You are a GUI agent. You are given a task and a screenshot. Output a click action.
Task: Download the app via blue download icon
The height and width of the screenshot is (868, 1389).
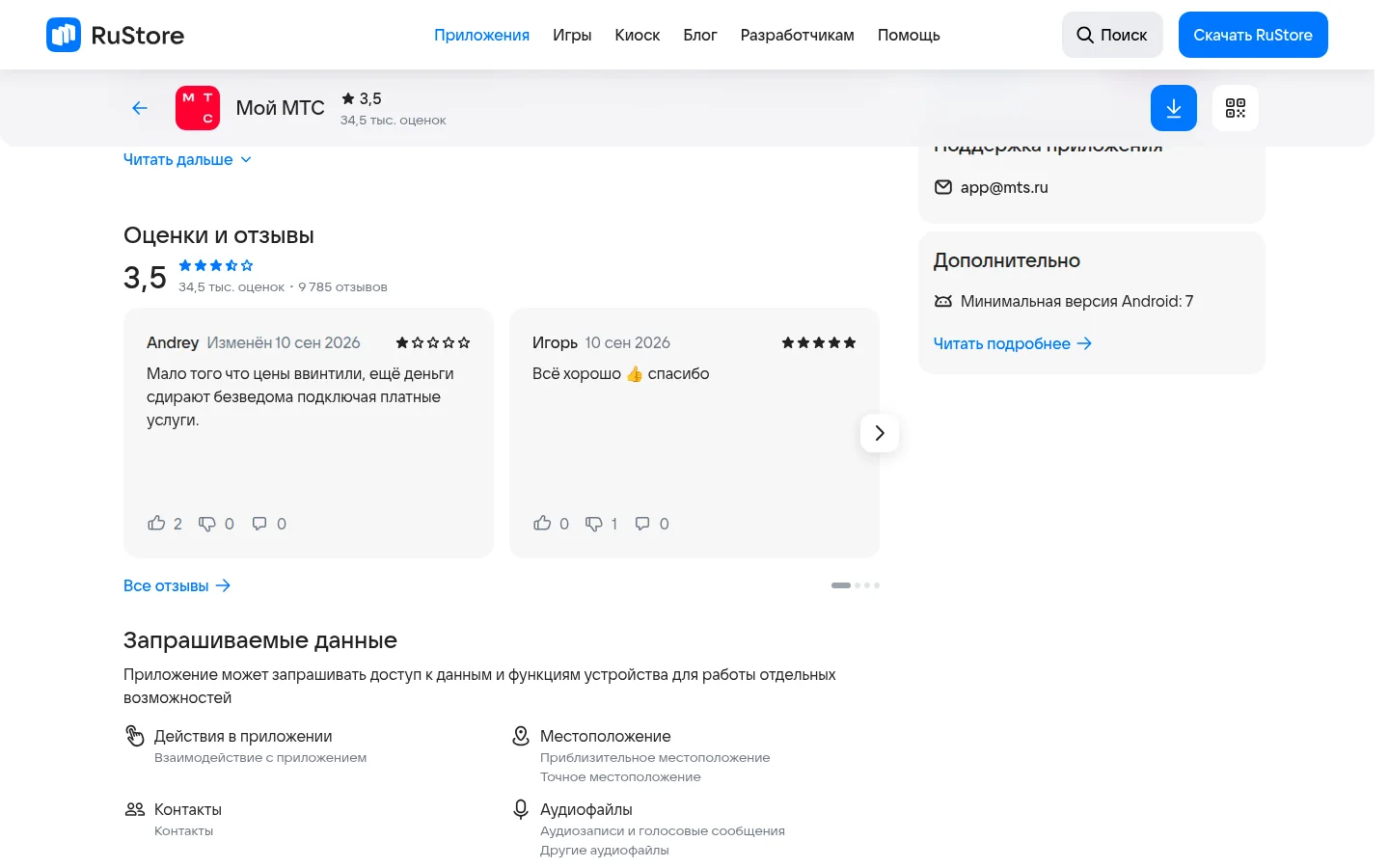pos(1174,108)
